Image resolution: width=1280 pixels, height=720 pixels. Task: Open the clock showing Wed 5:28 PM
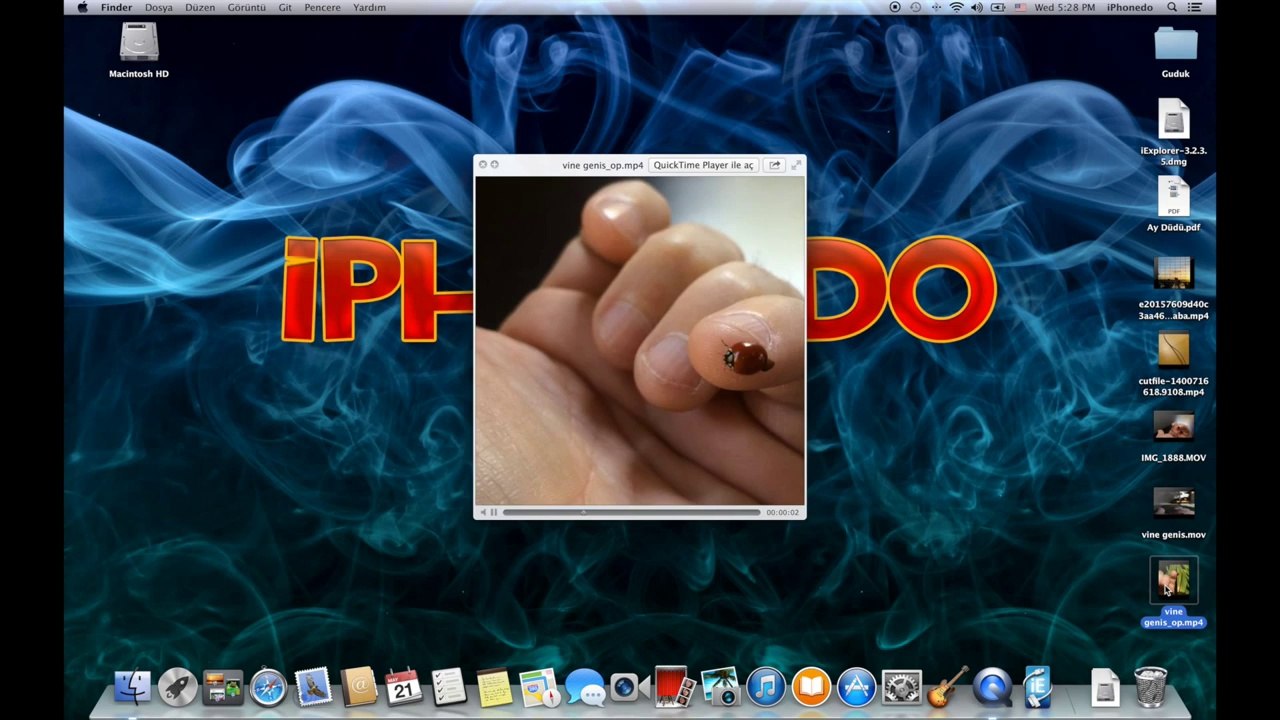tap(1064, 7)
